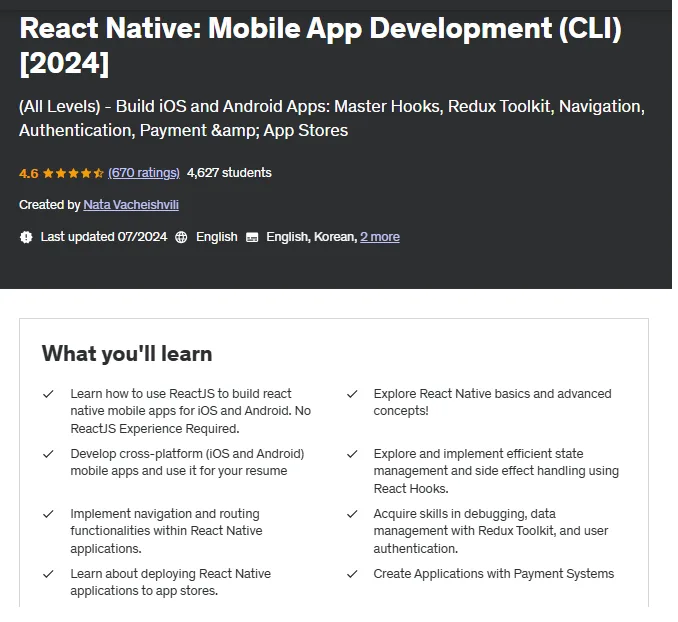
Task: Click the "2 more" subtitle languages link
Action: click(x=380, y=237)
